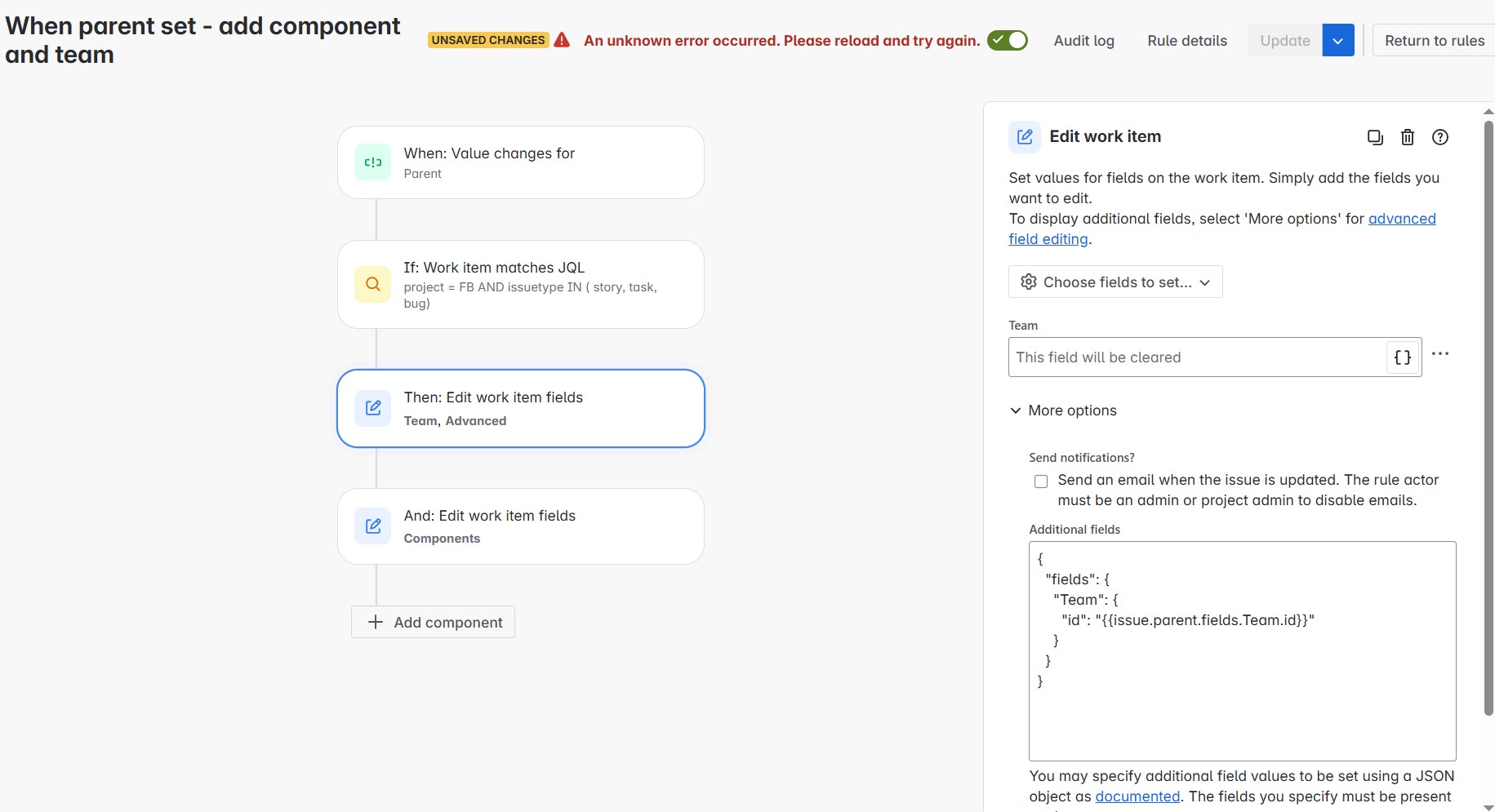Click the 'Additional fields' label

(x=1075, y=530)
